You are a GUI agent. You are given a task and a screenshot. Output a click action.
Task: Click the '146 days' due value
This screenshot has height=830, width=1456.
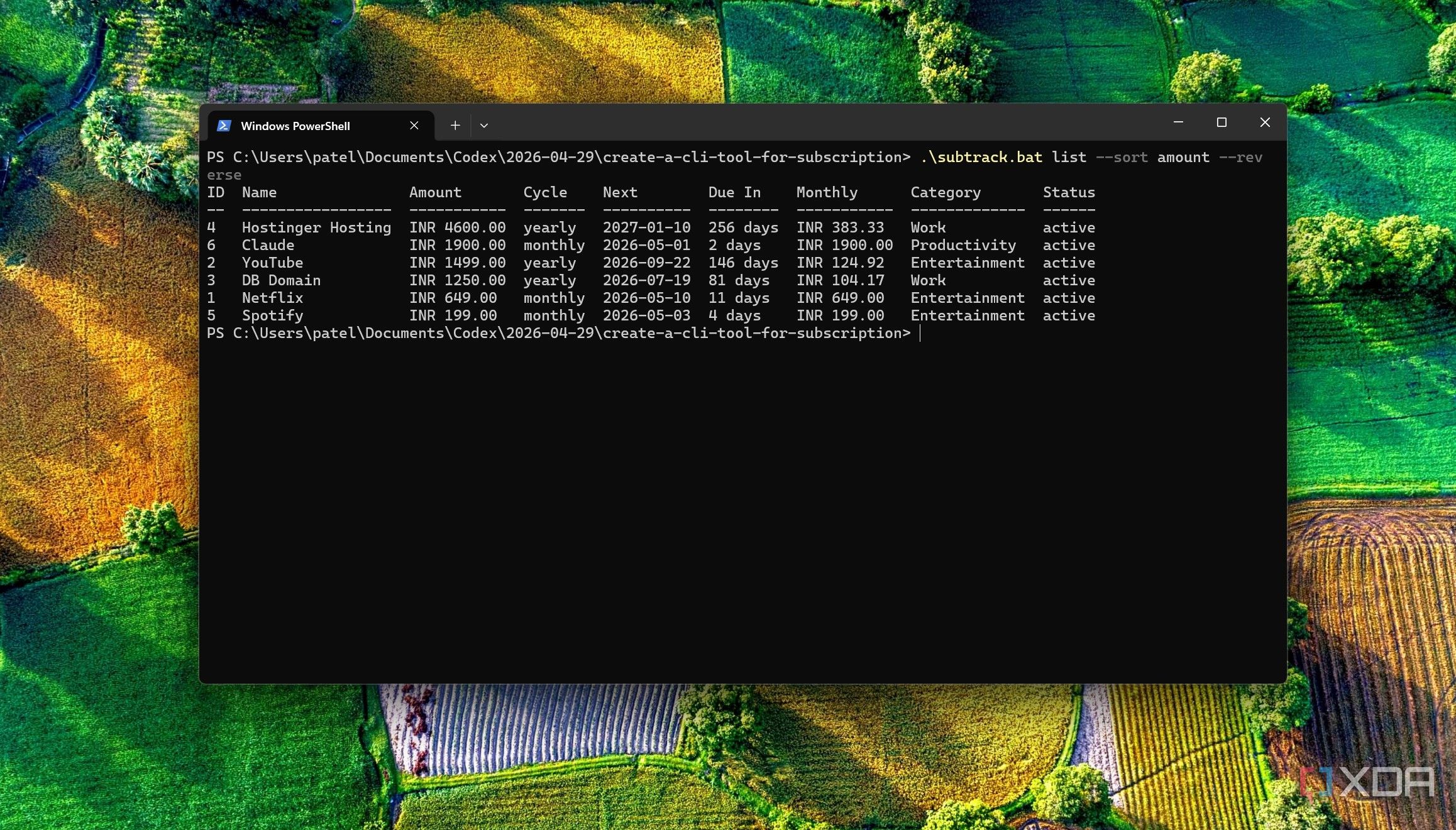click(x=743, y=263)
